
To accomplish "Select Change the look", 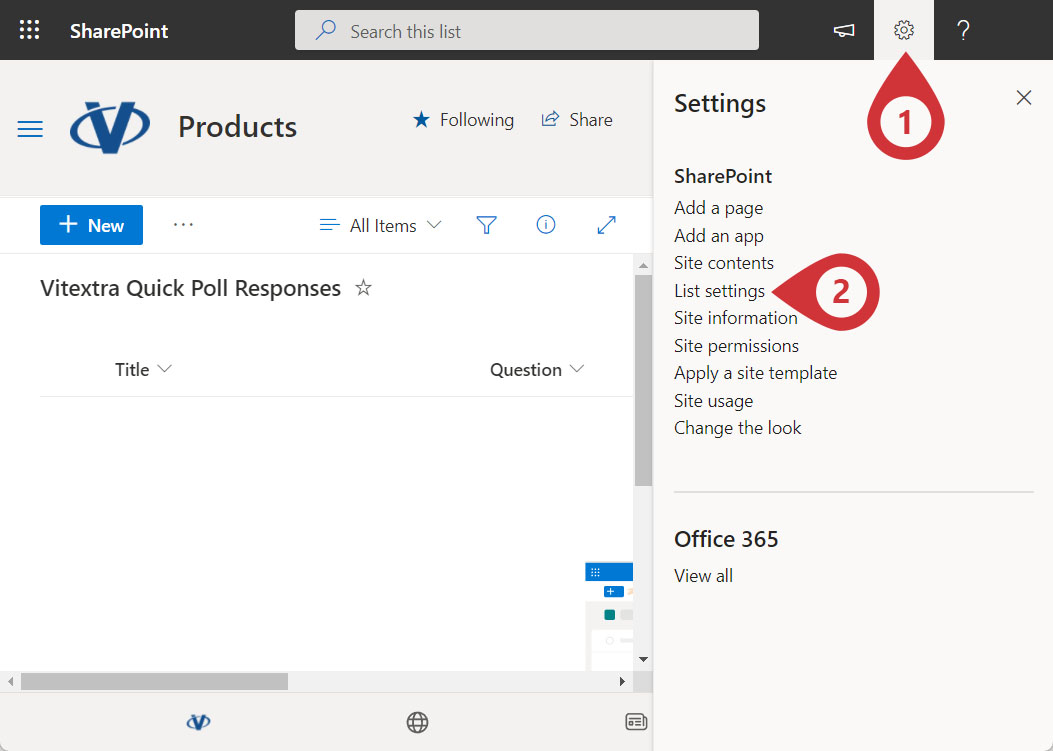I will click(x=737, y=428).
